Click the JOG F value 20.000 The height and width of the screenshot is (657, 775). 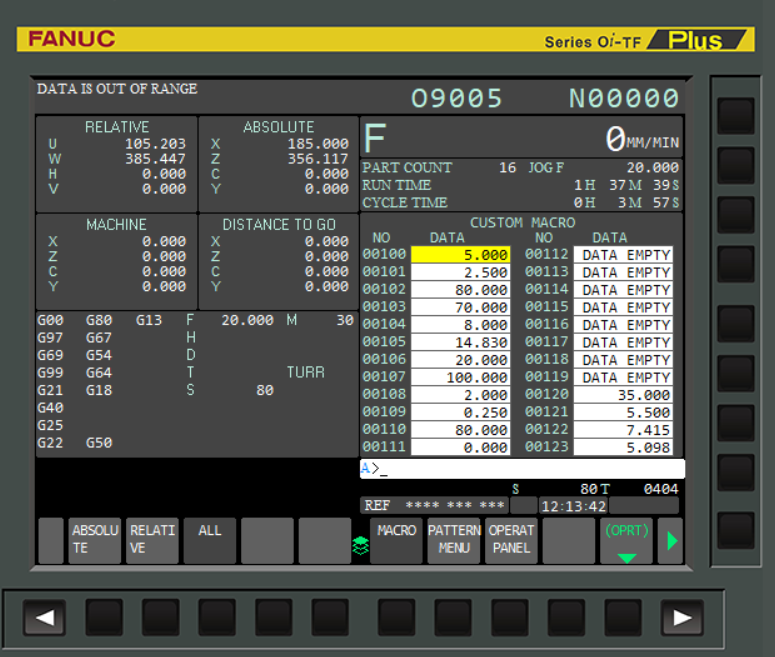coord(652,168)
